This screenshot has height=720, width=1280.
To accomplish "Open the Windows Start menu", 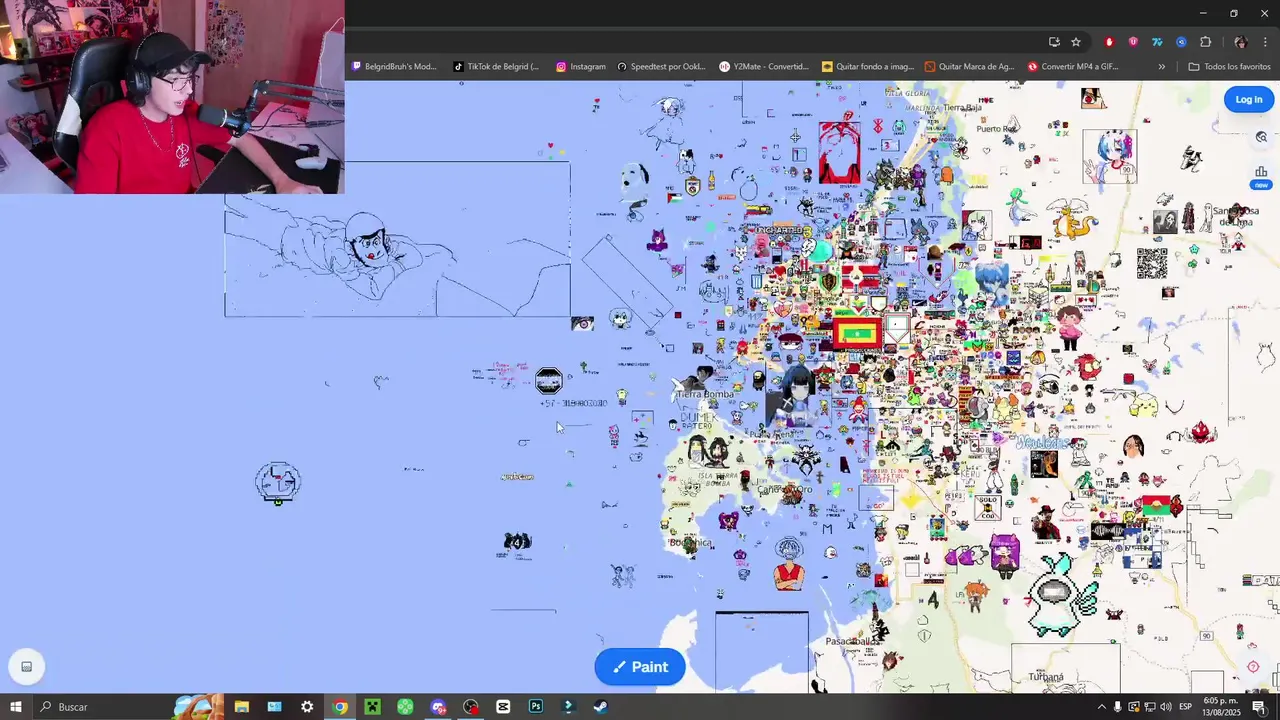I will click(x=16, y=707).
